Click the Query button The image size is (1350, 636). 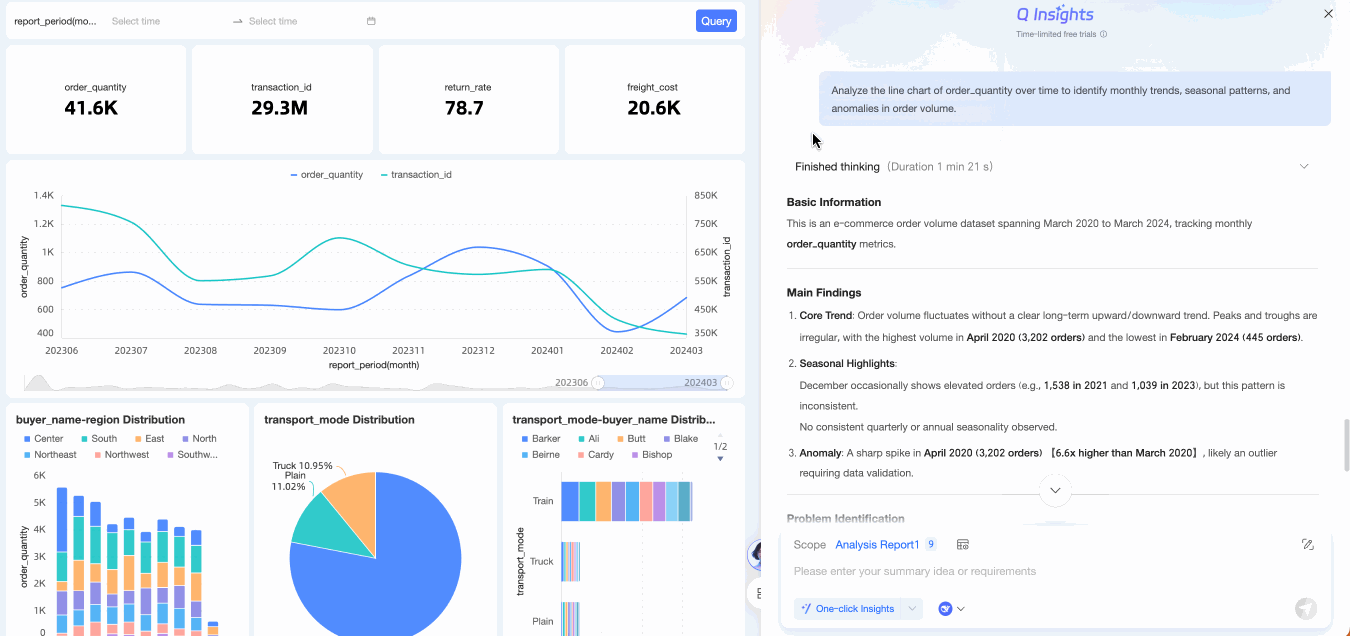tap(716, 21)
